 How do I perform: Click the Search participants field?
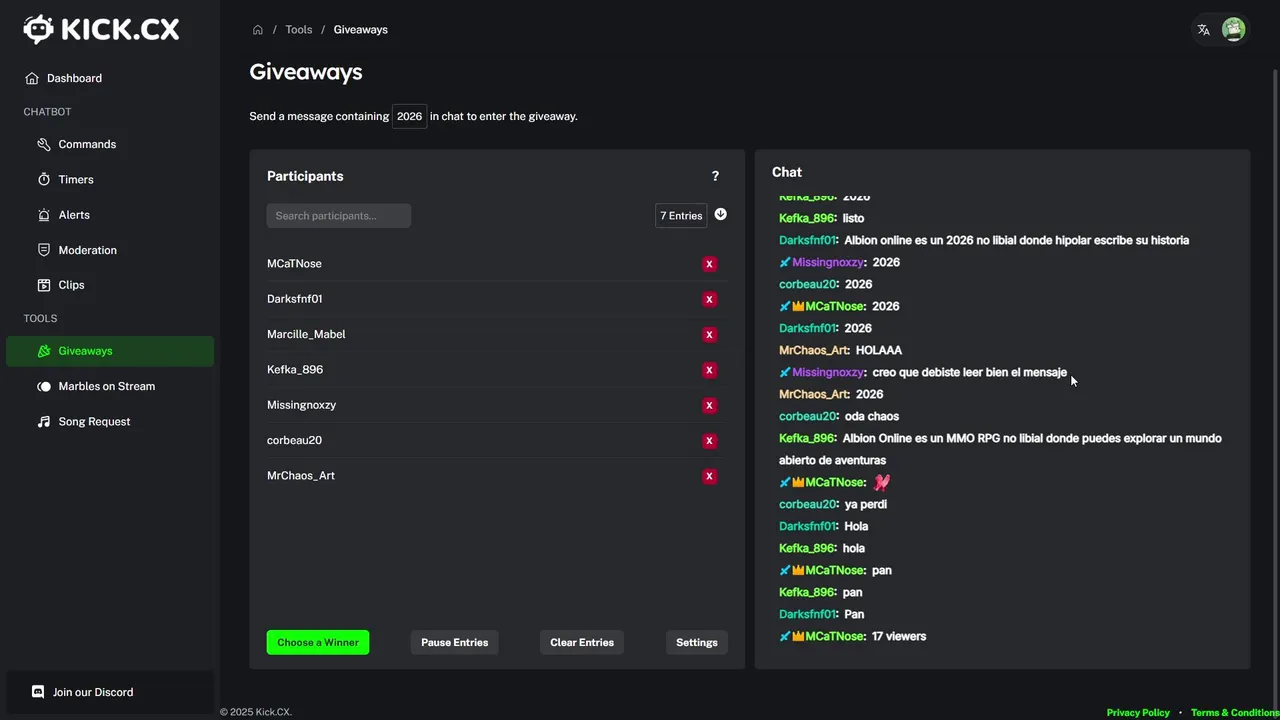click(339, 216)
